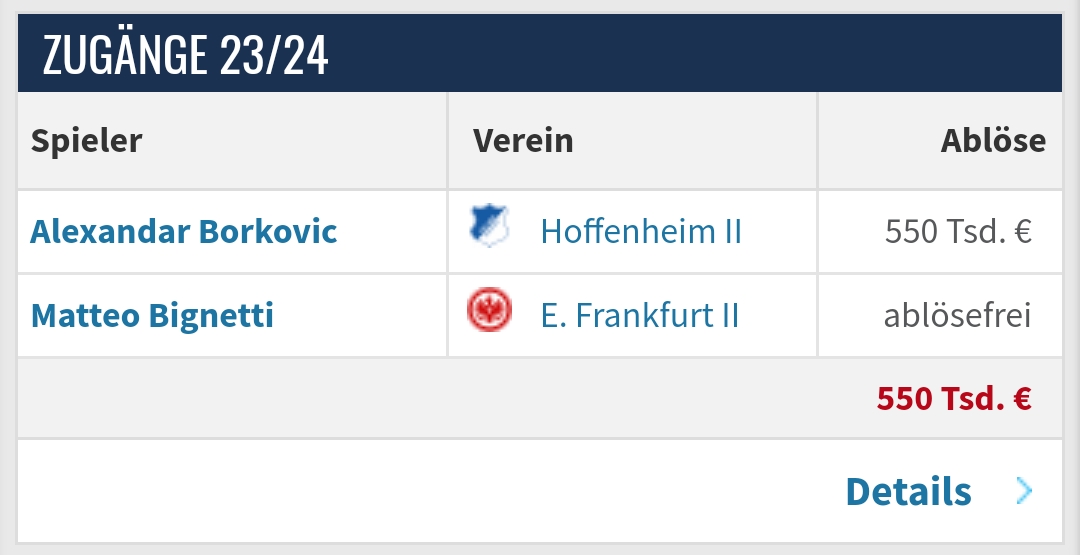Viewport: 1080px width, 555px height.
Task: Click Borkovic's 550 Tsd. € fee cell
Action: pos(958,231)
